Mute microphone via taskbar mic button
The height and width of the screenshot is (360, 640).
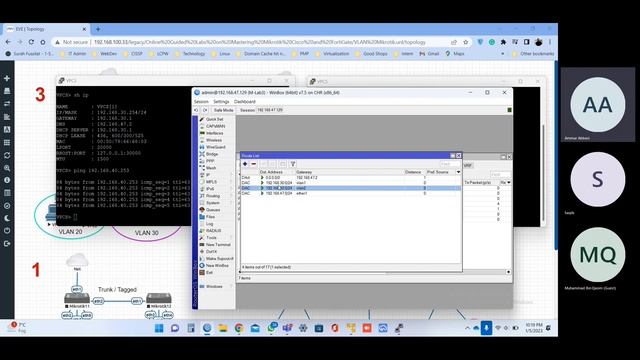pyautogui.click(x=486, y=328)
